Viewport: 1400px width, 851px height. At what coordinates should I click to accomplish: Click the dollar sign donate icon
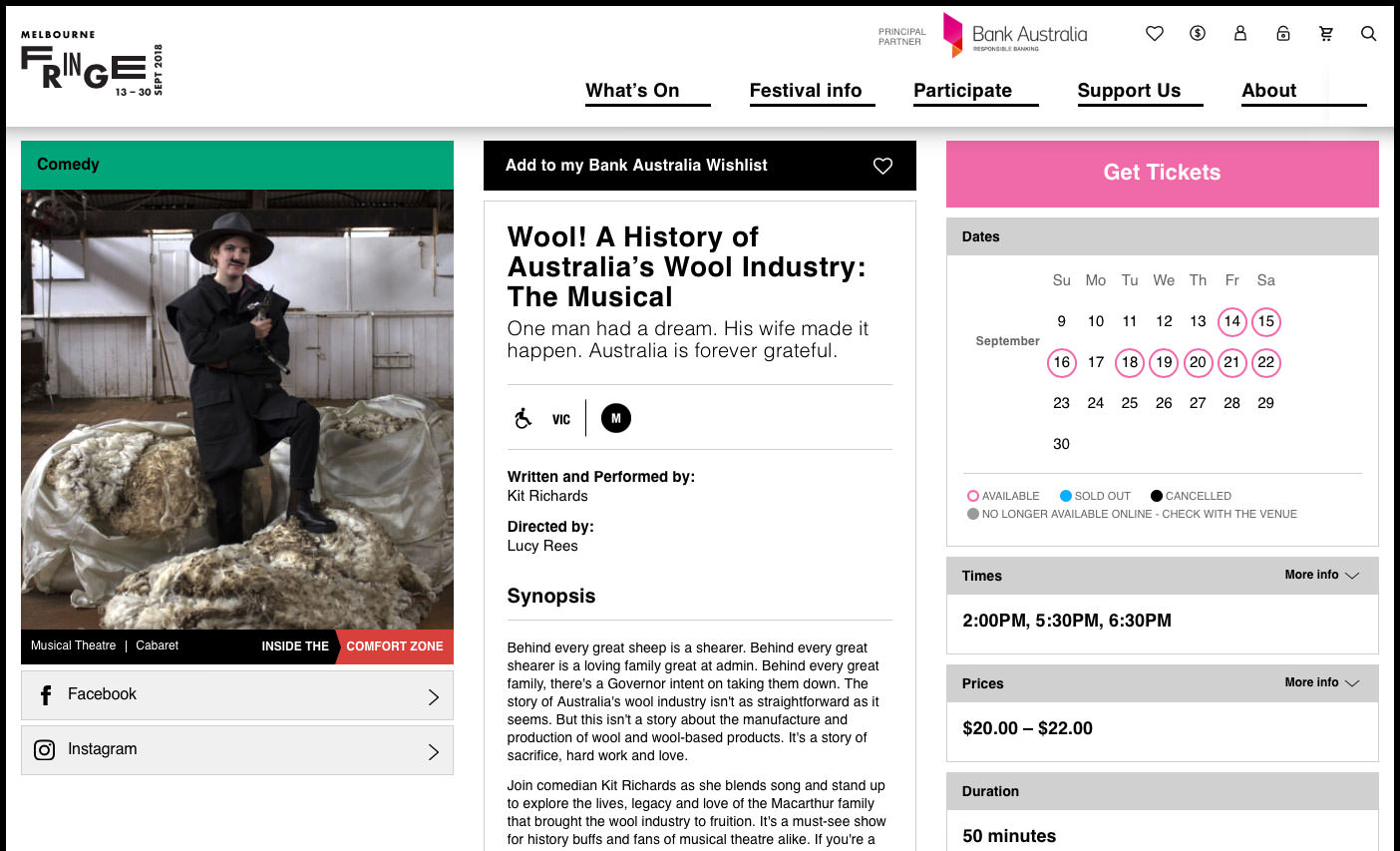coord(1198,34)
